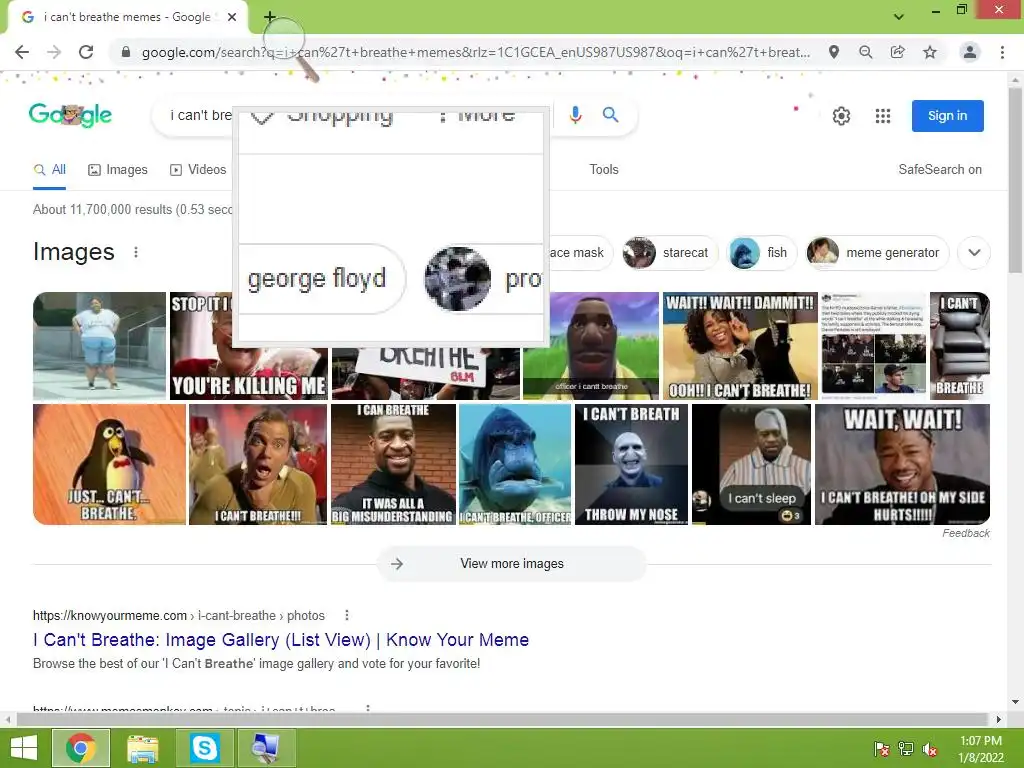Screen dimensions: 1024x768
Task: Open a new browser tab
Action: [270, 17]
